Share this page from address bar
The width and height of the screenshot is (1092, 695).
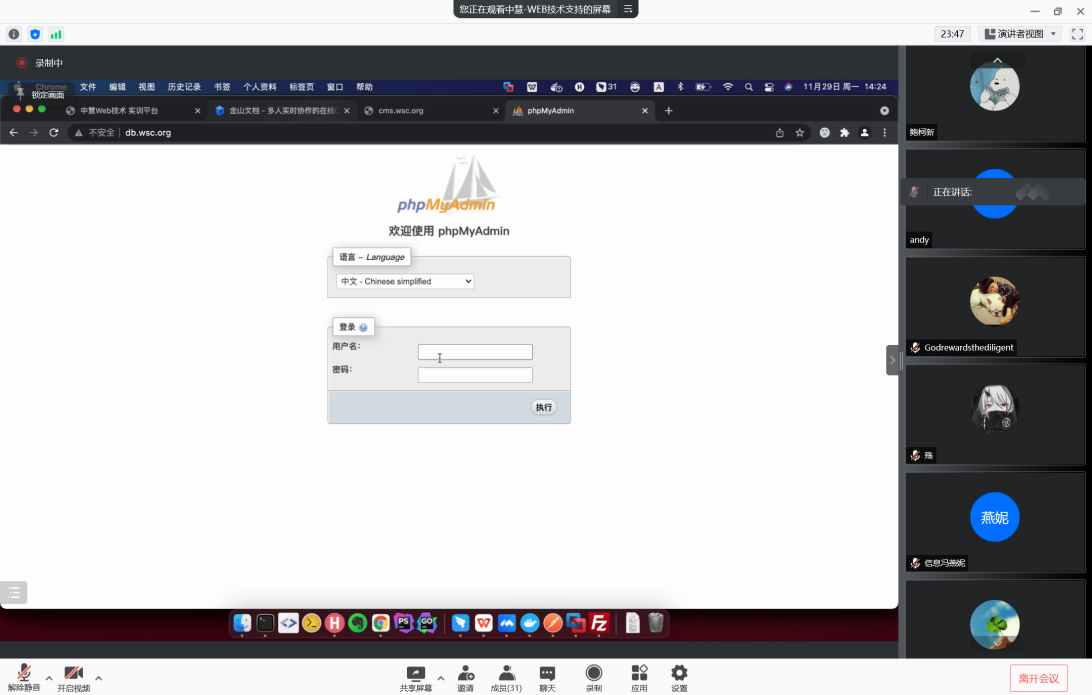tap(779, 132)
